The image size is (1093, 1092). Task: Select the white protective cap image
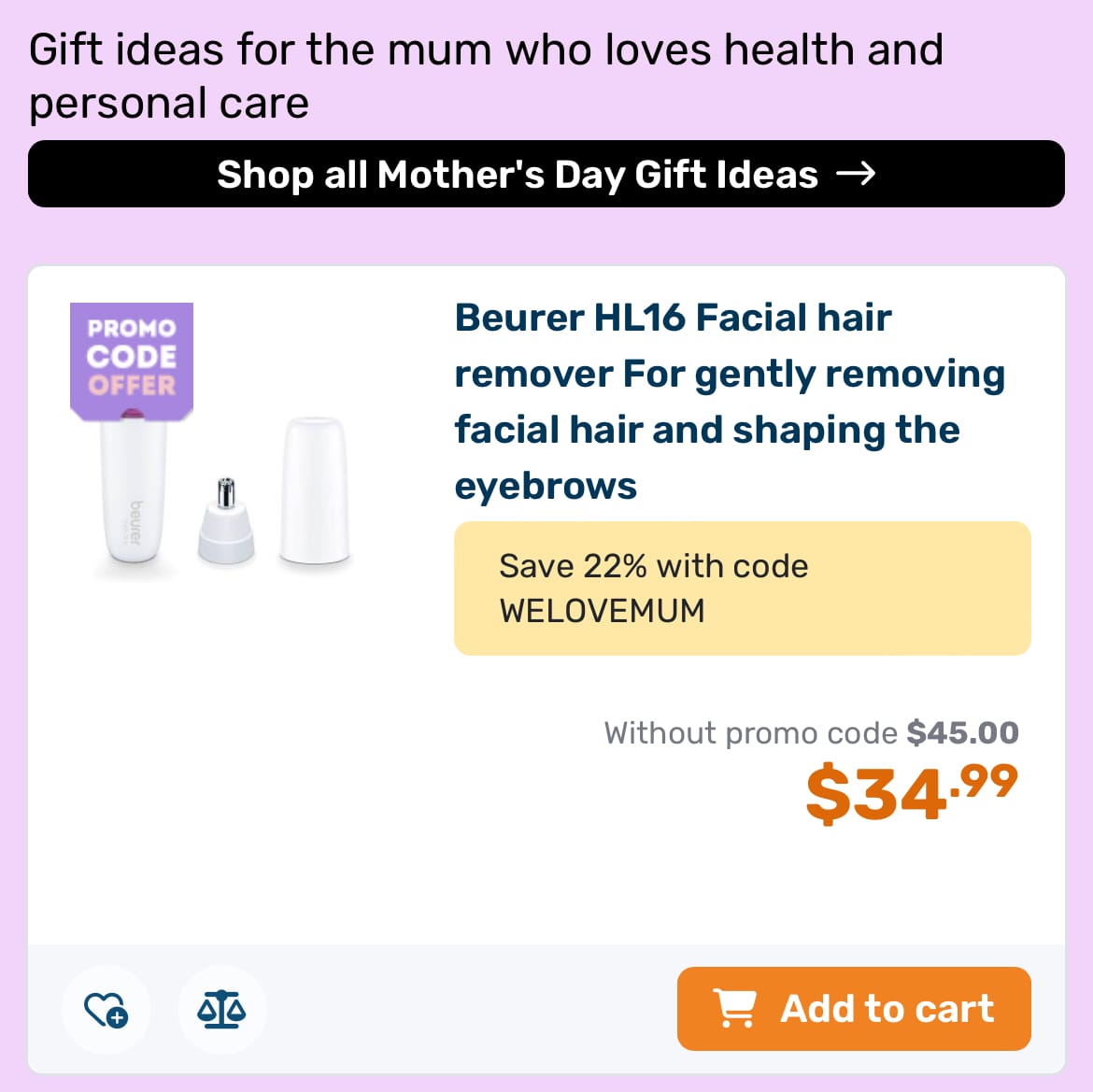pos(315,489)
